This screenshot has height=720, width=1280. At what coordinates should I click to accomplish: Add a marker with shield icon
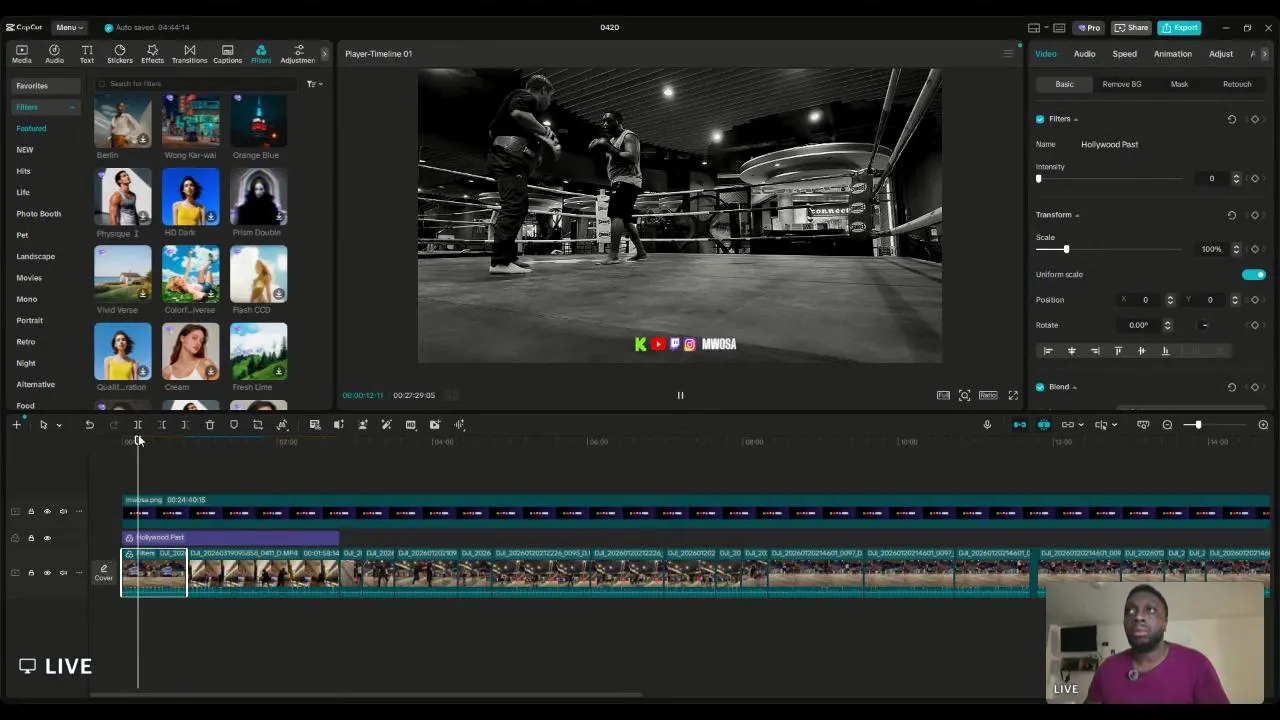[x=234, y=425]
